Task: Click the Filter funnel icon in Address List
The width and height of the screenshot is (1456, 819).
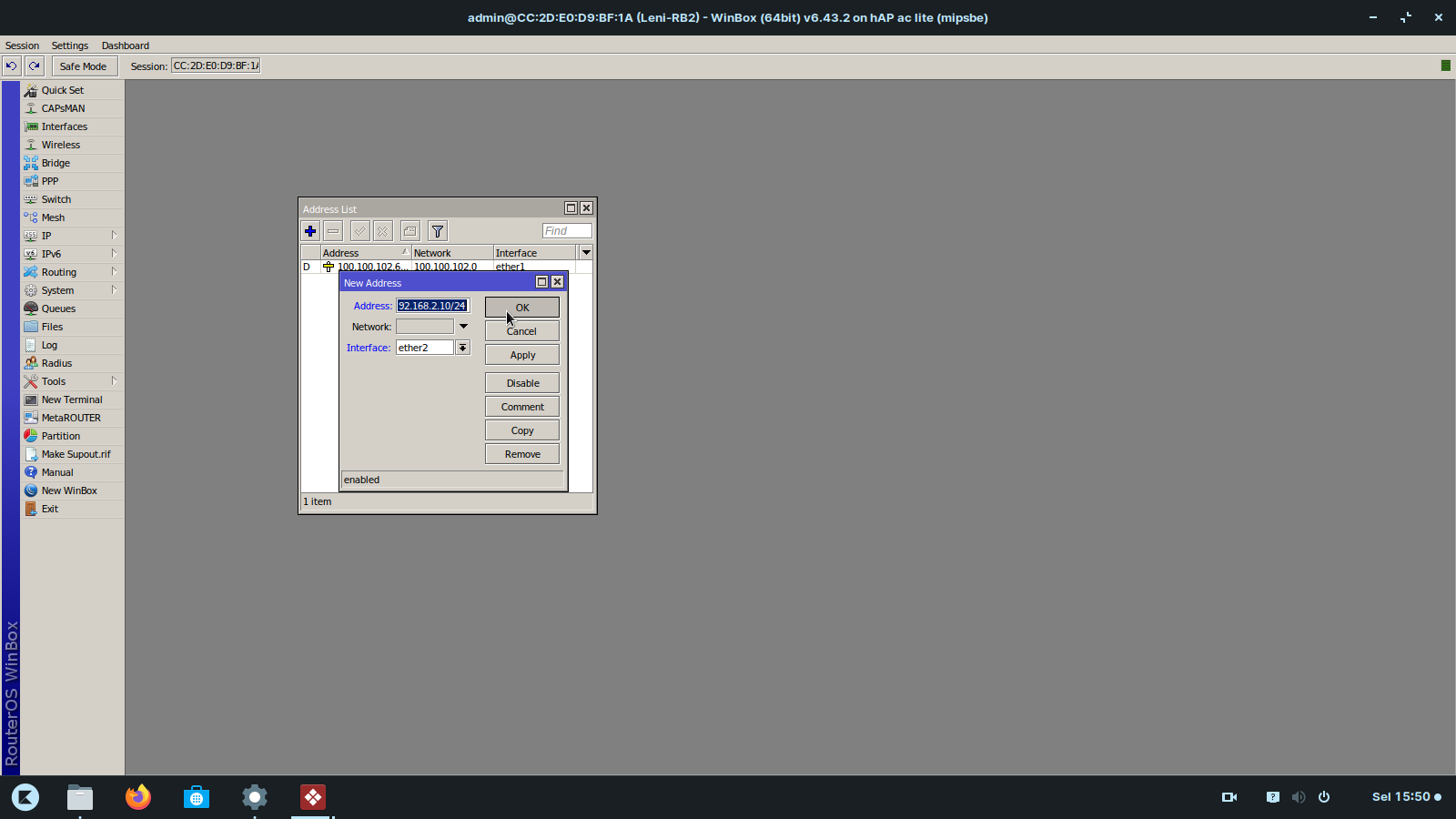Action: coord(438,231)
